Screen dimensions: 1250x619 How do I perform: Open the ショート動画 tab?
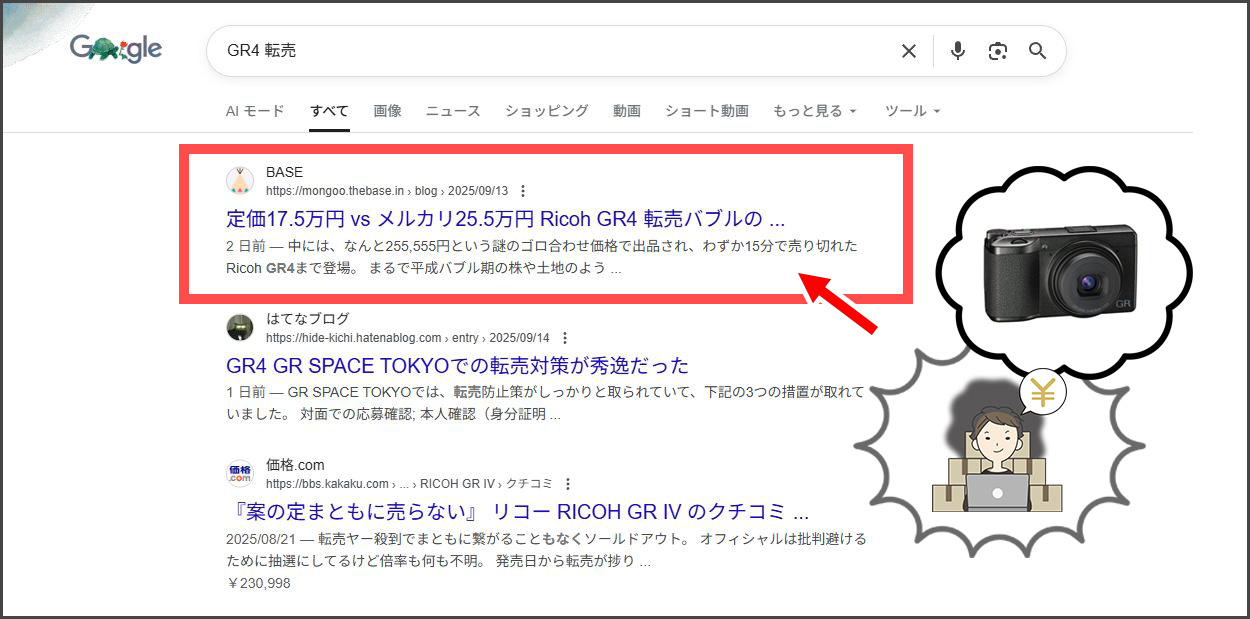707,111
